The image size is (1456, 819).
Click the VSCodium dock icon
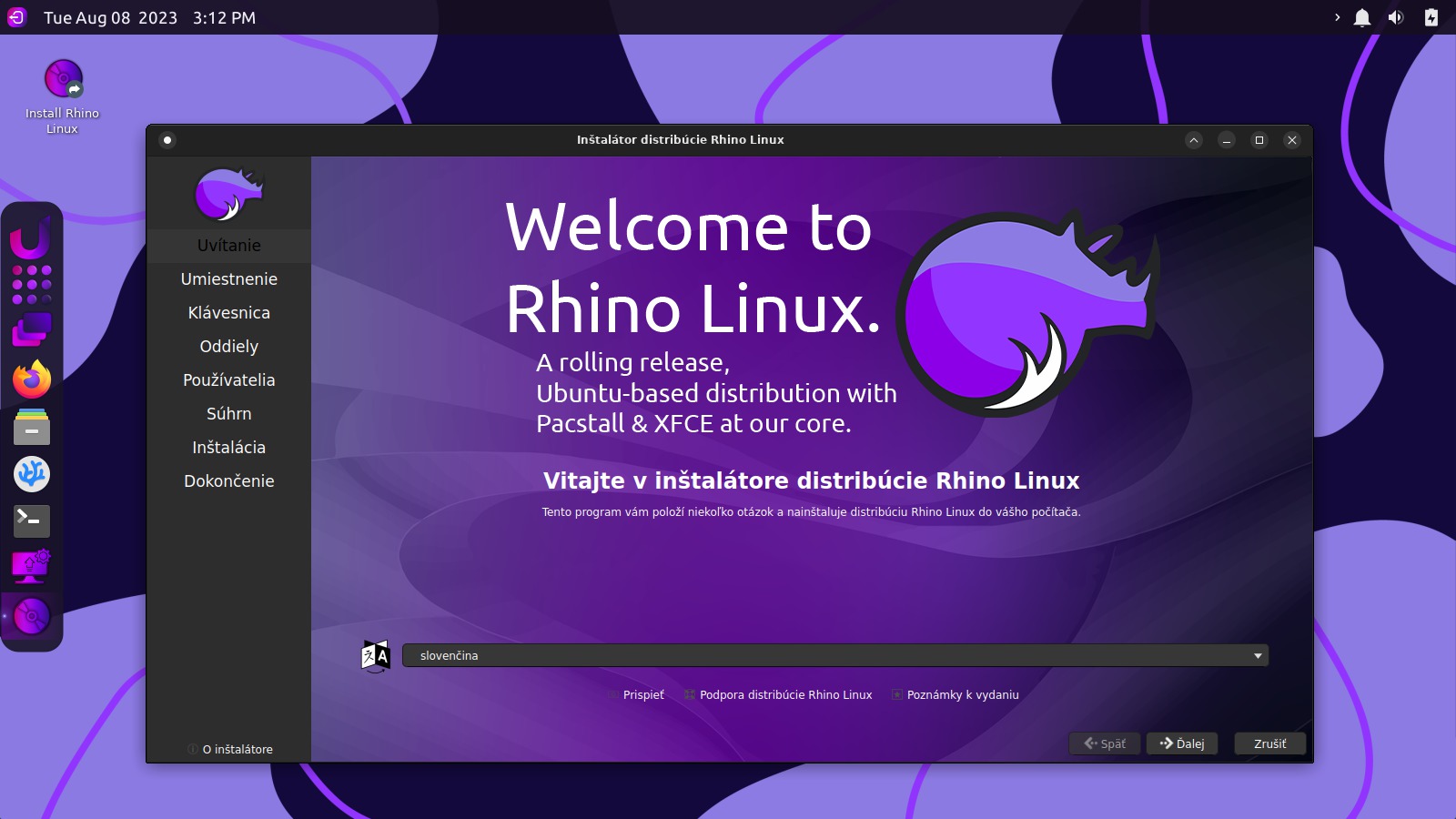(32, 474)
